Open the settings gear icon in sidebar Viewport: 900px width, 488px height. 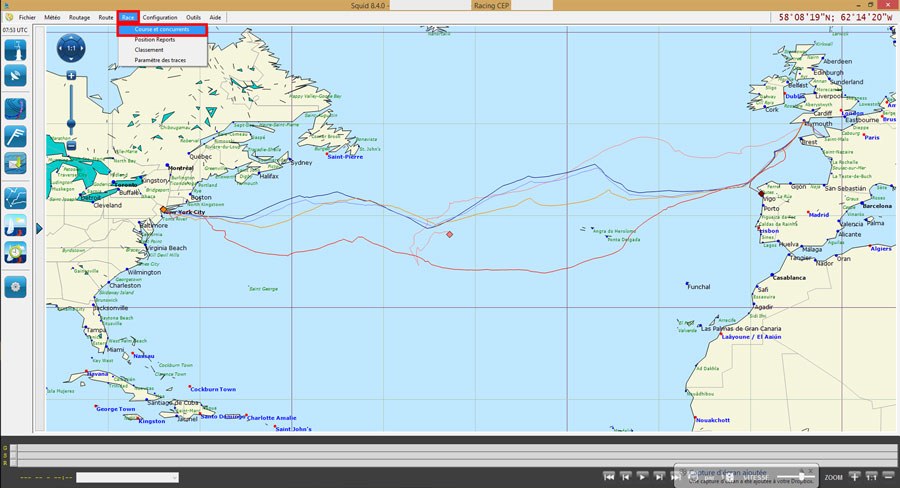16,286
